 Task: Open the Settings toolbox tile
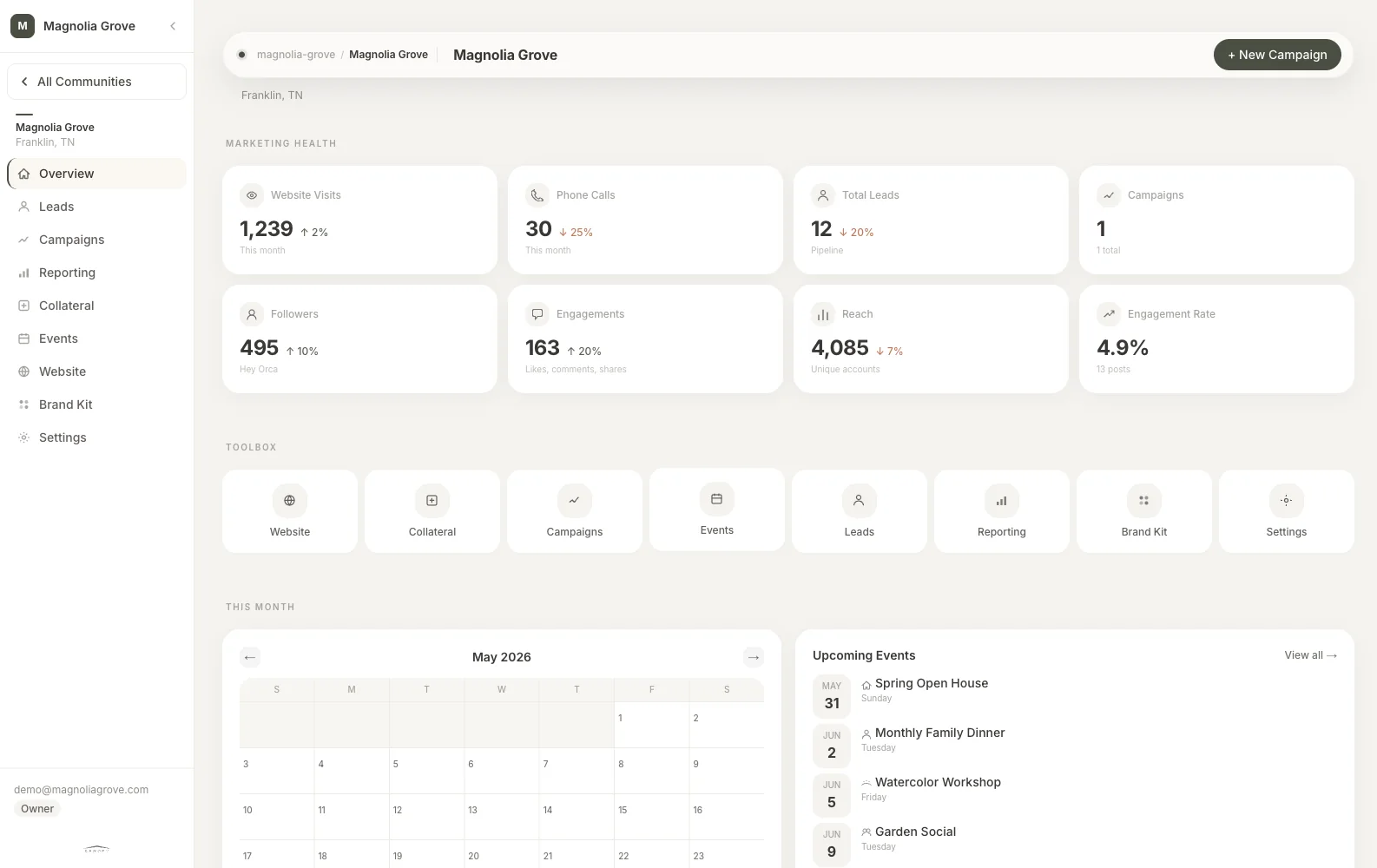click(1287, 511)
